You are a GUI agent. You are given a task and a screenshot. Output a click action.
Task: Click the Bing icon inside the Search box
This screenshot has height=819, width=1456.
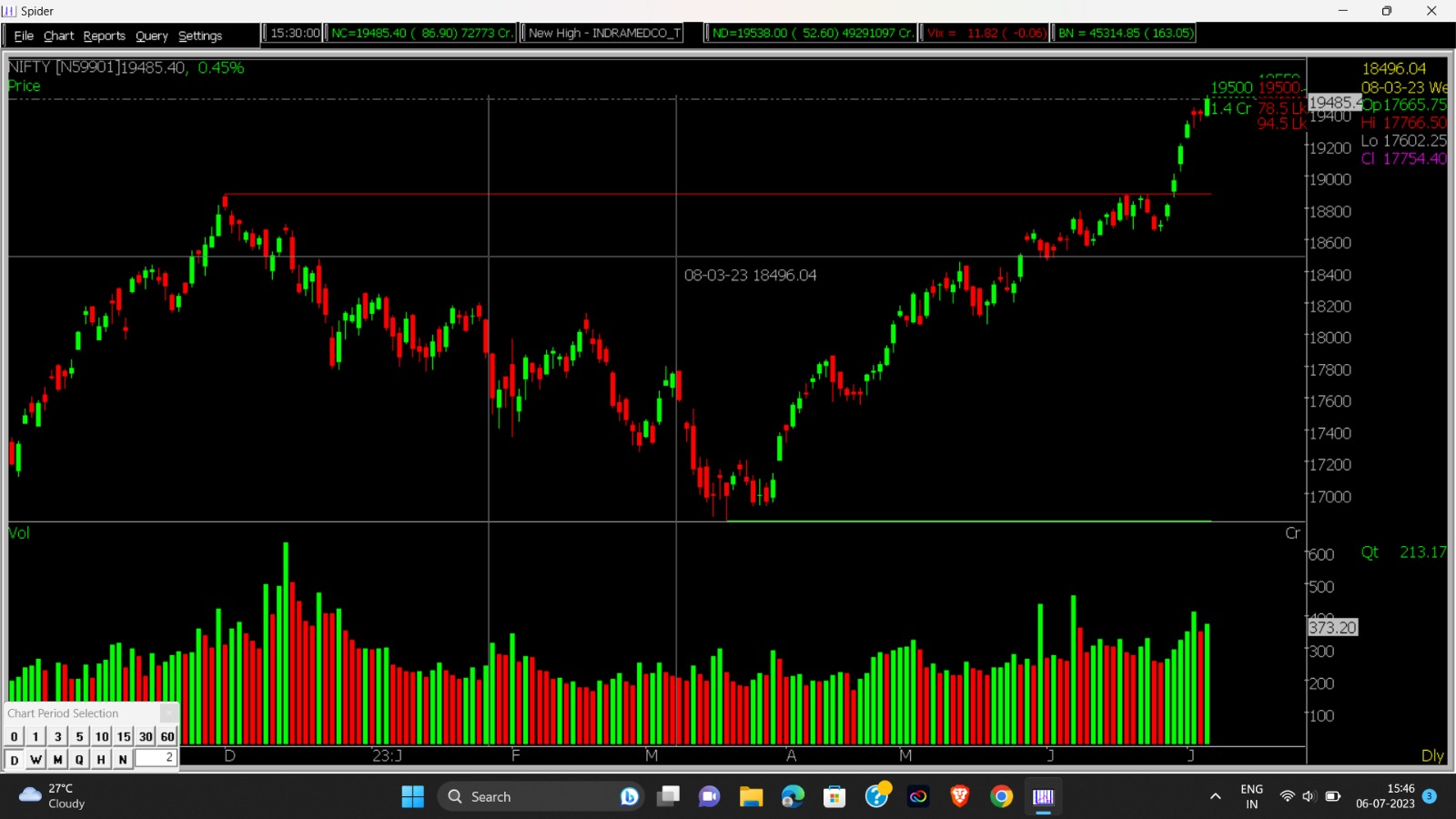point(630,796)
